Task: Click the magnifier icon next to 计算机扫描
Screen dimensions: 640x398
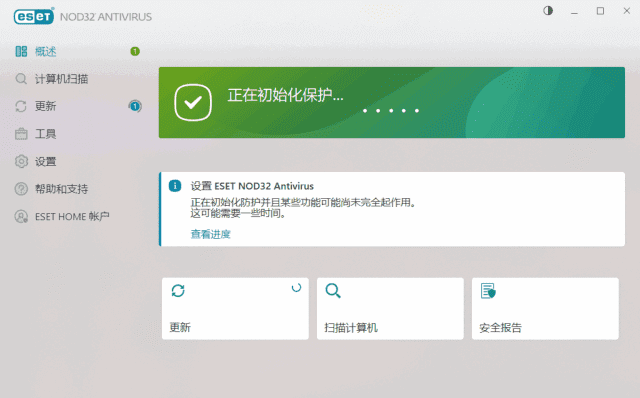Action: click(x=21, y=79)
